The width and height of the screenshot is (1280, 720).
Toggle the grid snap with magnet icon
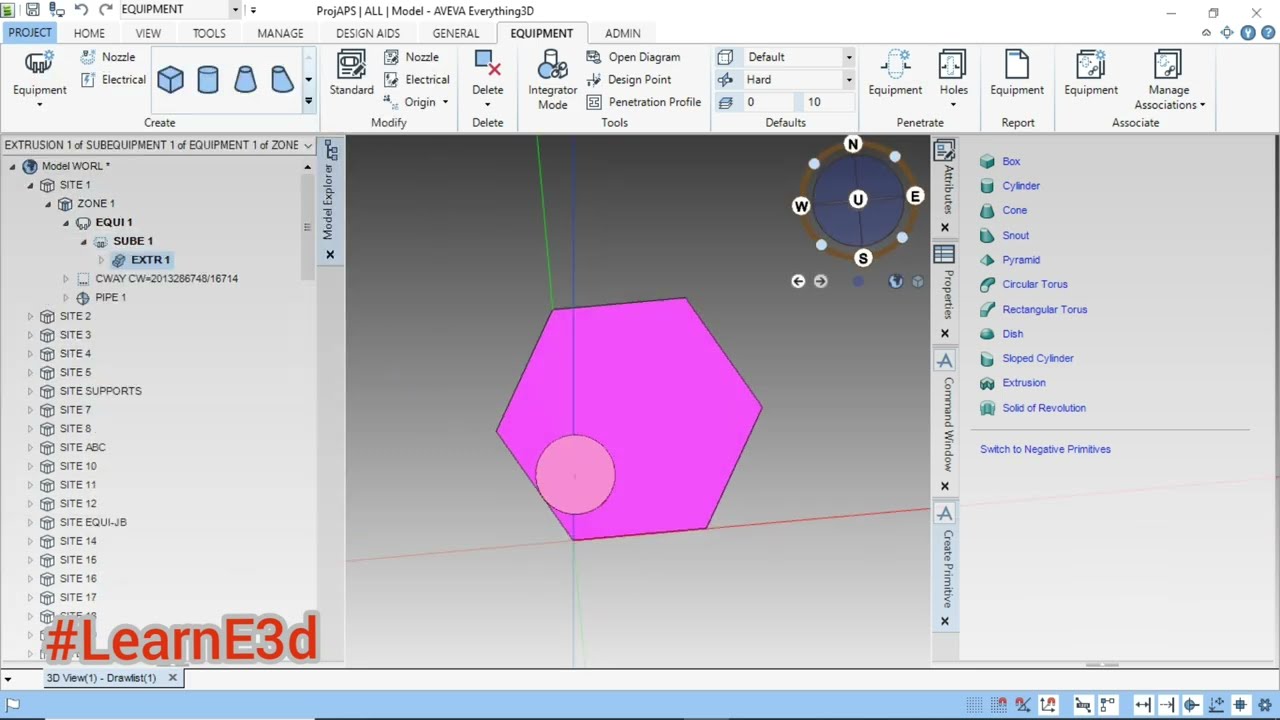point(999,705)
